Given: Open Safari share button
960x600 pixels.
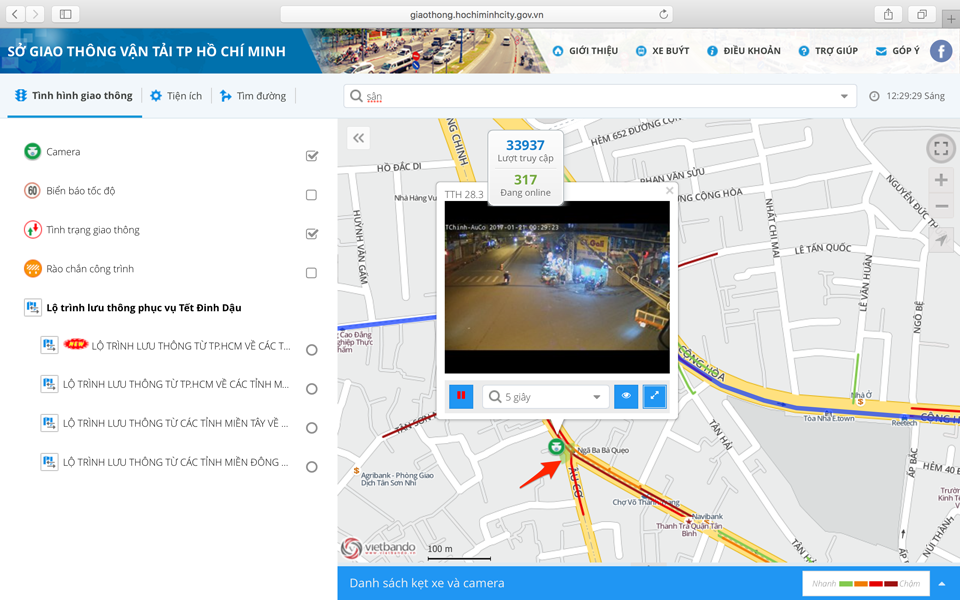Looking at the screenshot, I should coord(888,14).
